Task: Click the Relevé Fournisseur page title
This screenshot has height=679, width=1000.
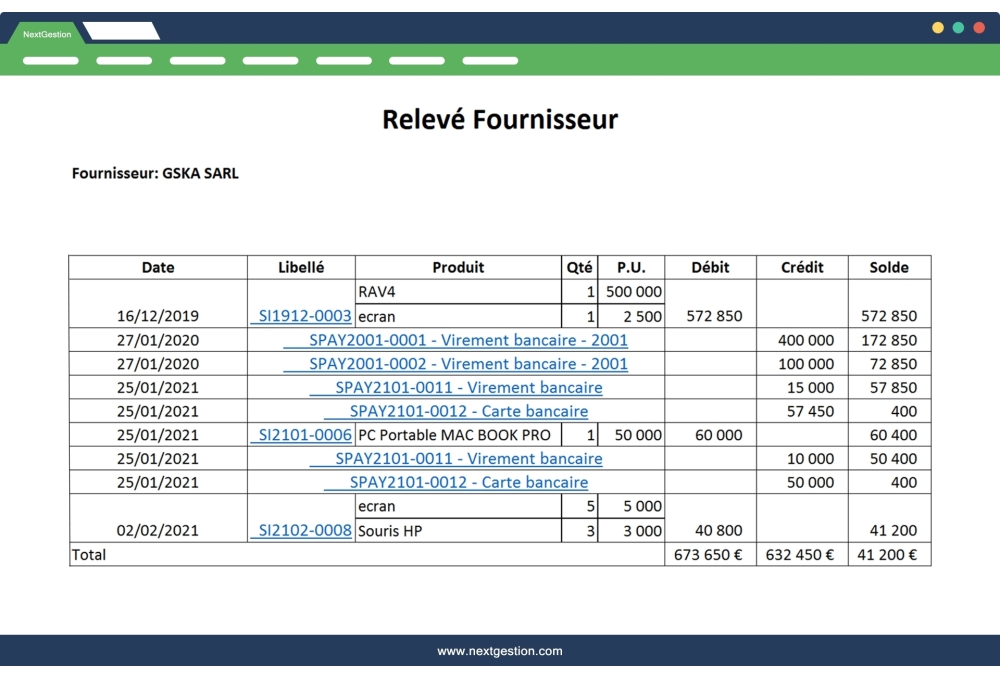Action: tap(500, 120)
